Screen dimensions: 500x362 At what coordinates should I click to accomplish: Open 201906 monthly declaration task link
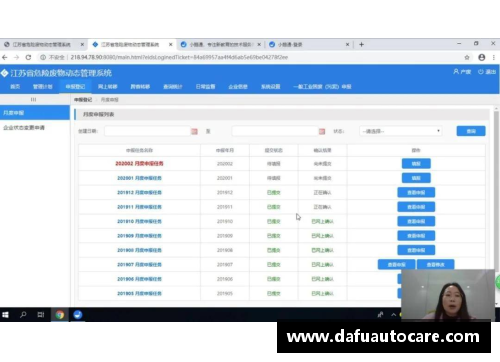point(139,279)
